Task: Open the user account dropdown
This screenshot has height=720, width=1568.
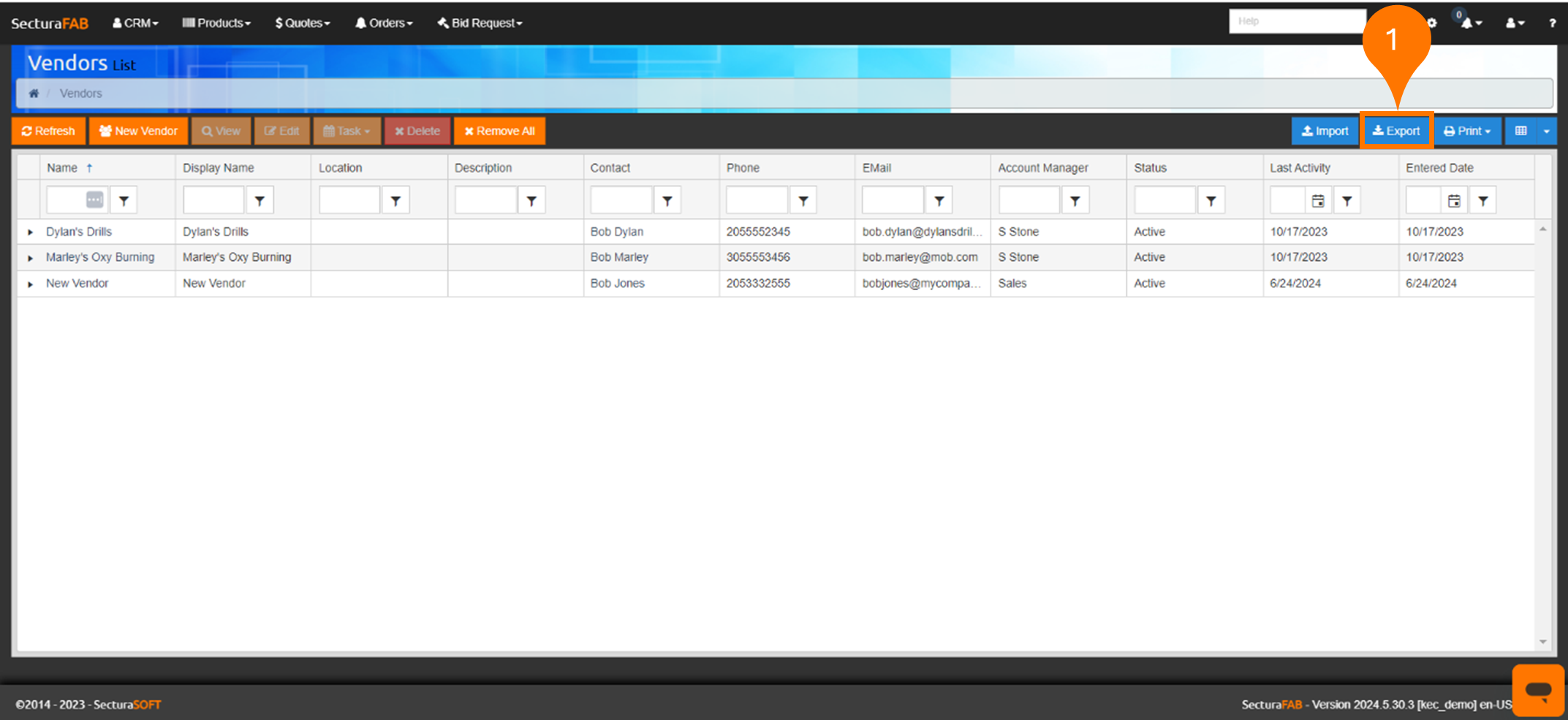Action: pyautogui.click(x=1514, y=23)
